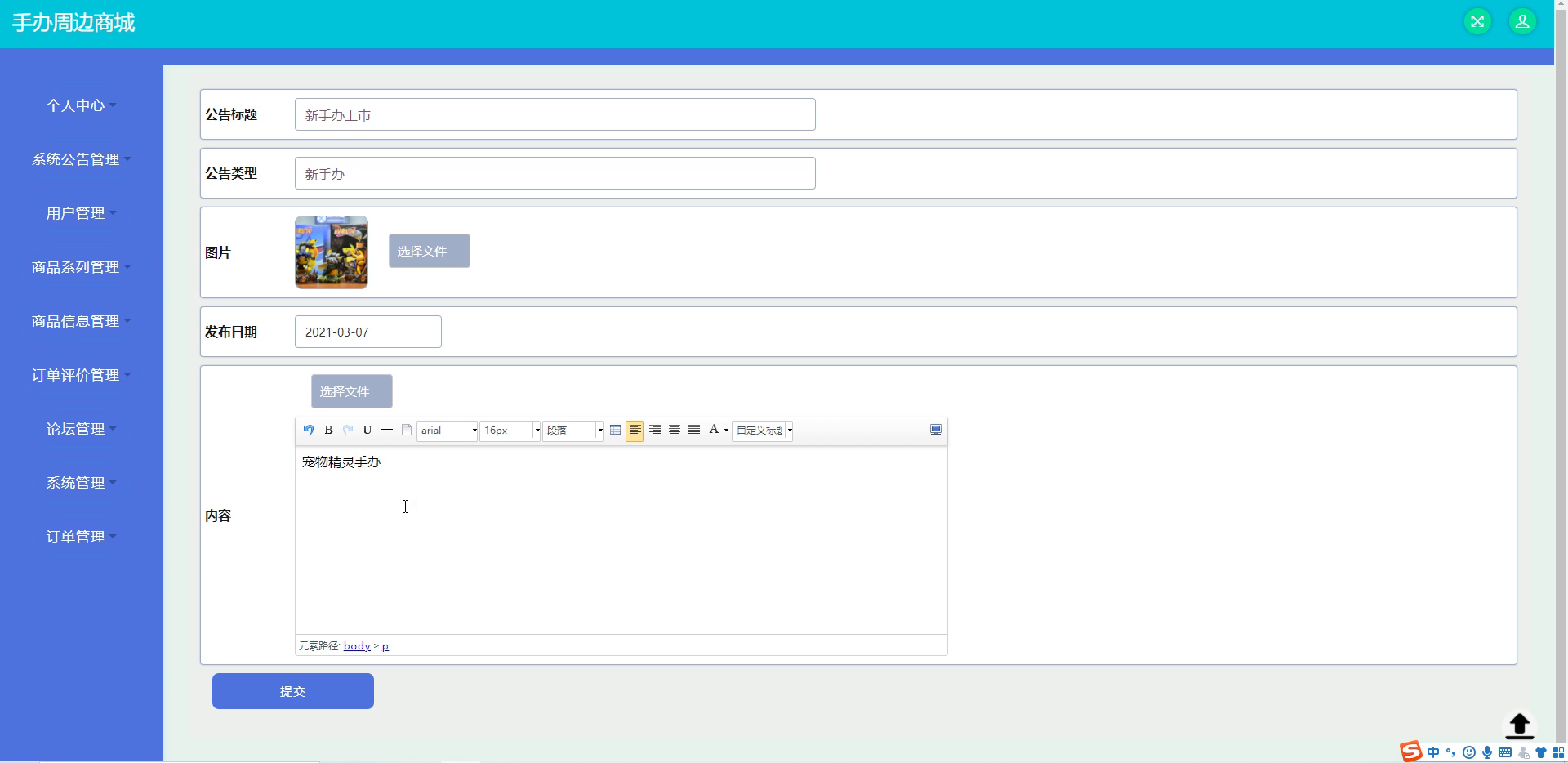Open the 自定义标题 custom heading dropdown

[763, 431]
